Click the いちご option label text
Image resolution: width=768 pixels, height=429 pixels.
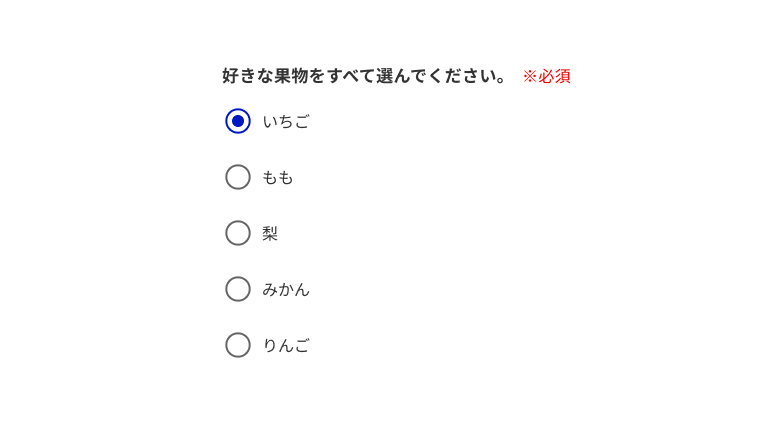(286, 122)
